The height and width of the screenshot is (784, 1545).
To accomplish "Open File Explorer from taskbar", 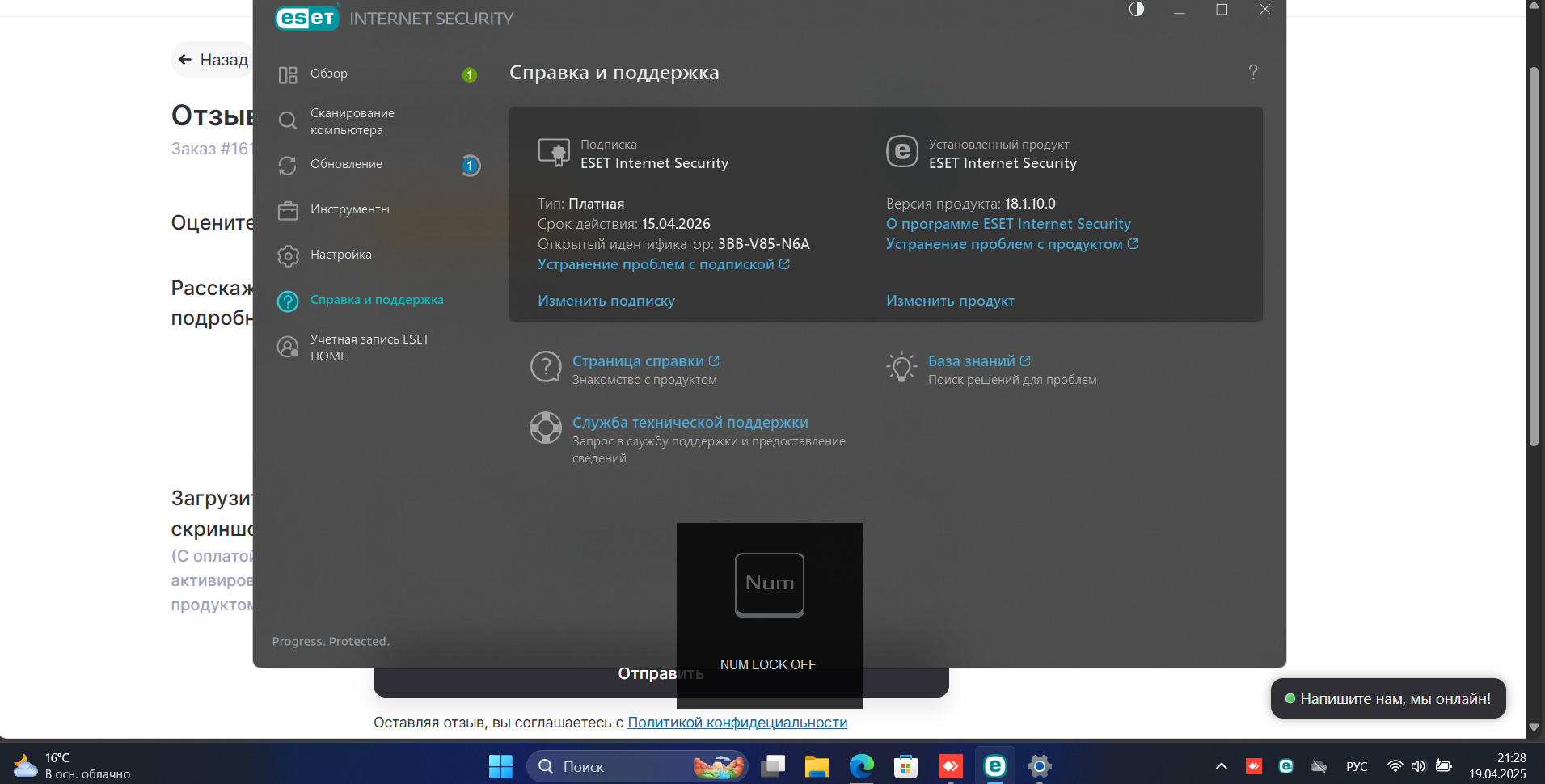I will pos(817,766).
